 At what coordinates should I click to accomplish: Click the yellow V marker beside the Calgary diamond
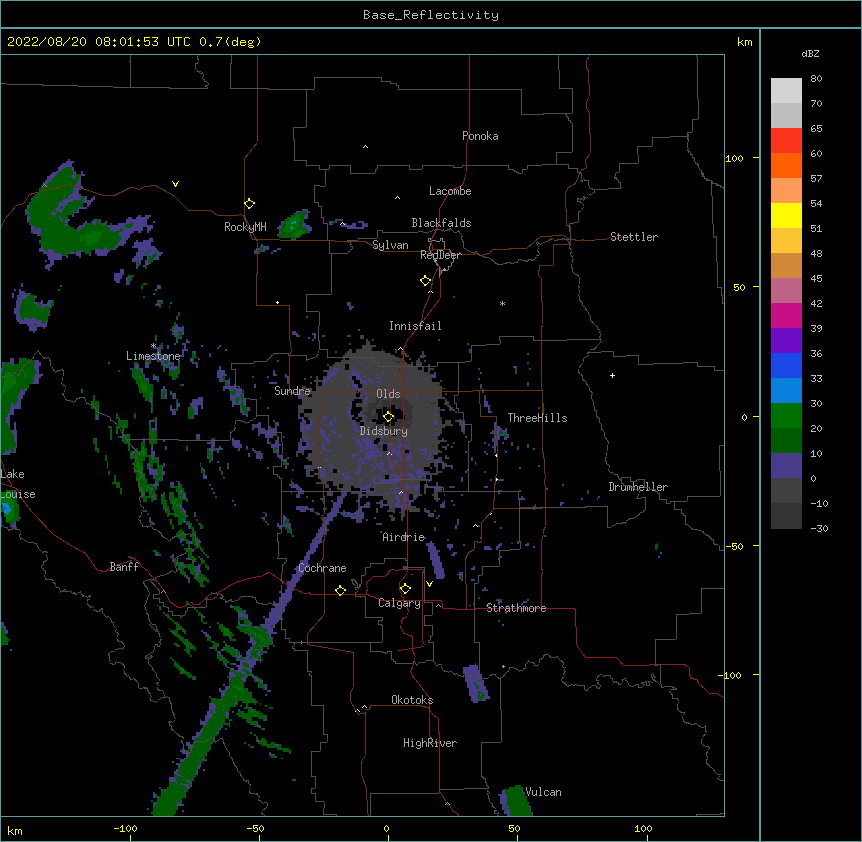(x=429, y=584)
